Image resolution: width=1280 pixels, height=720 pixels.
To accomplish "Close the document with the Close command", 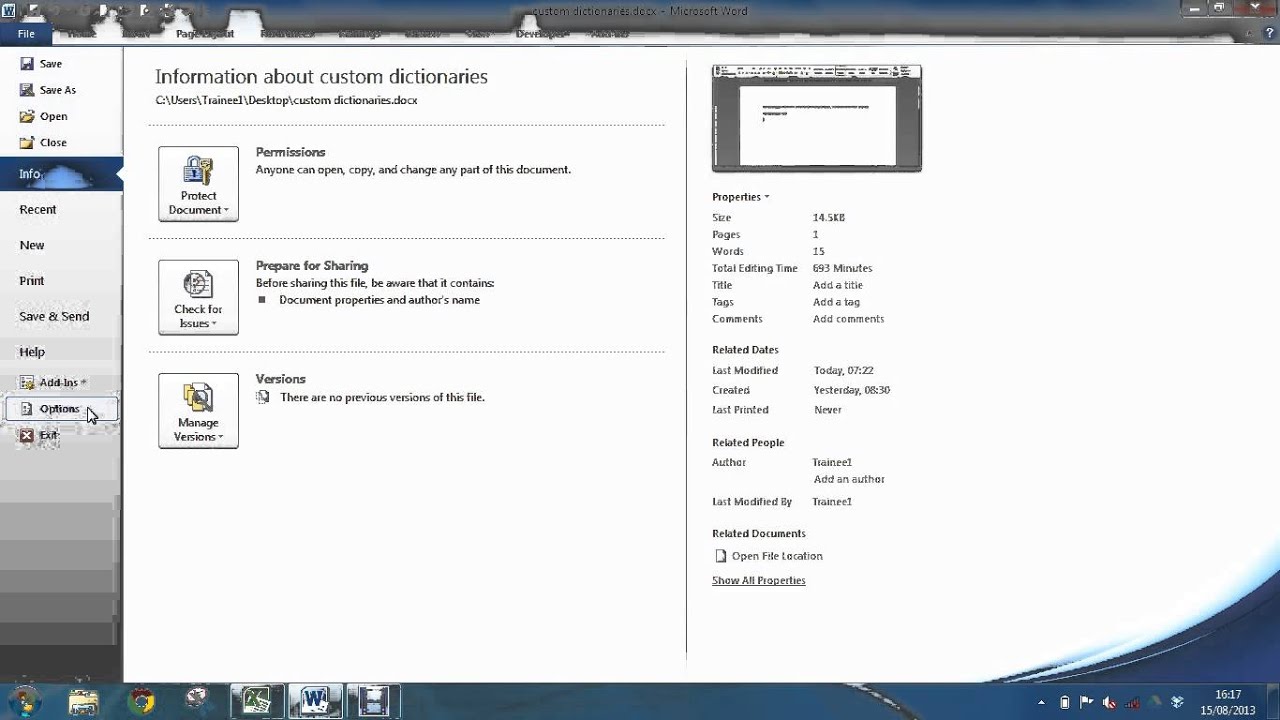I will coord(43,142).
